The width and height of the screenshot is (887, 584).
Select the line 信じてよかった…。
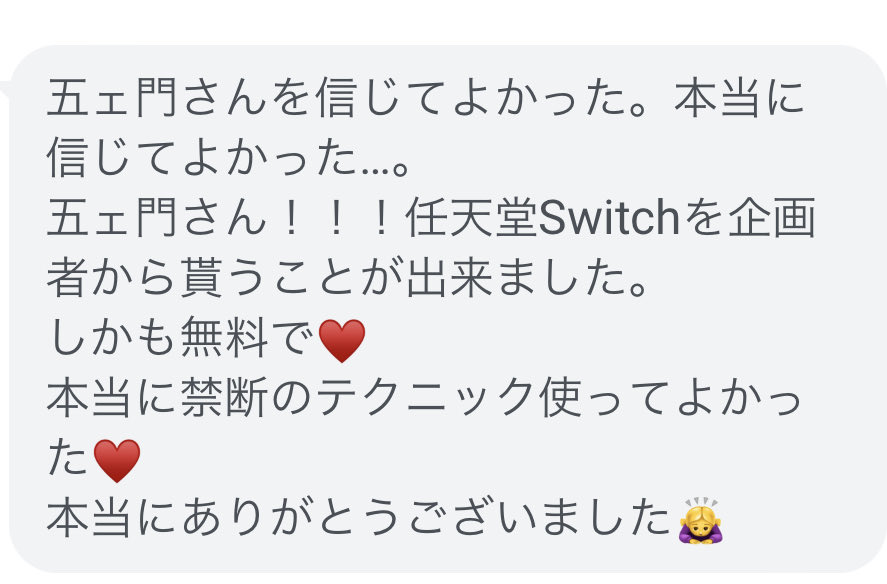point(228,158)
